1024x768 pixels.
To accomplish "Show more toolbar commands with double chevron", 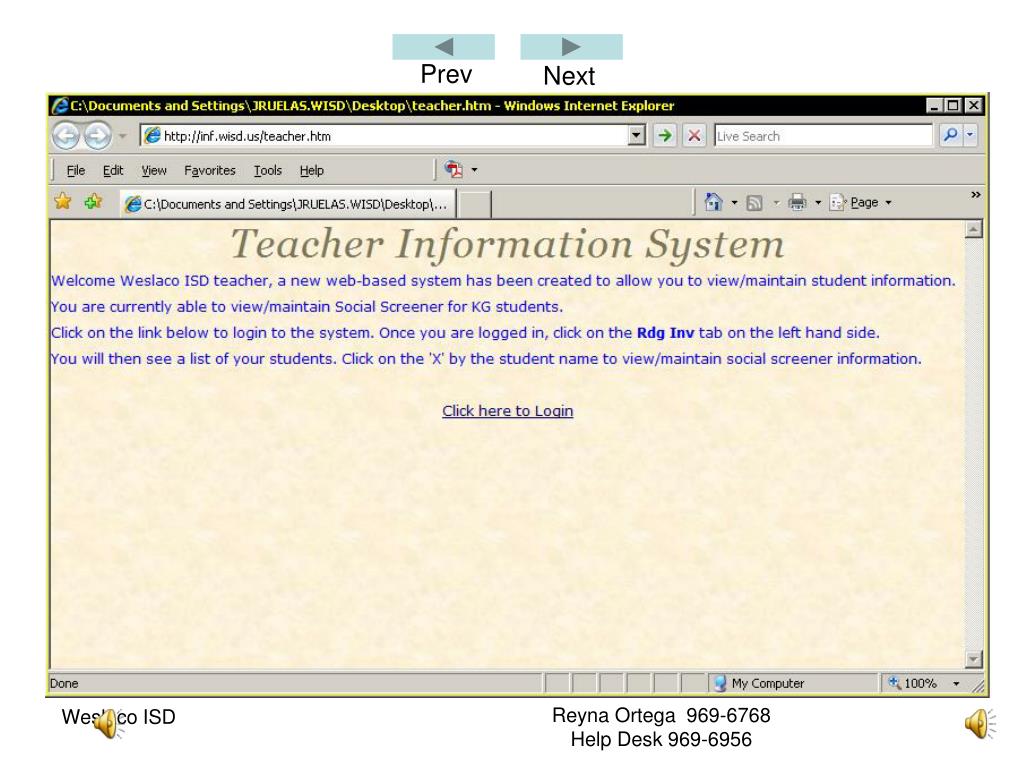I will (975, 195).
